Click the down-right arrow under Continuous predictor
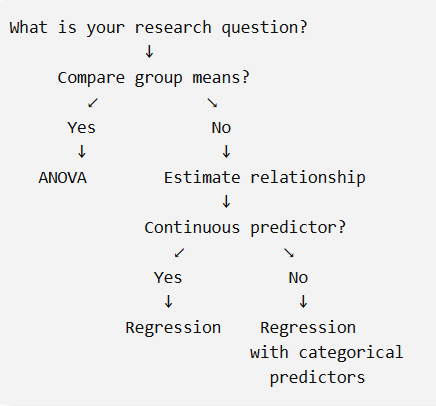This screenshot has width=436, height=406. pyautogui.click(x=289, y=253)
